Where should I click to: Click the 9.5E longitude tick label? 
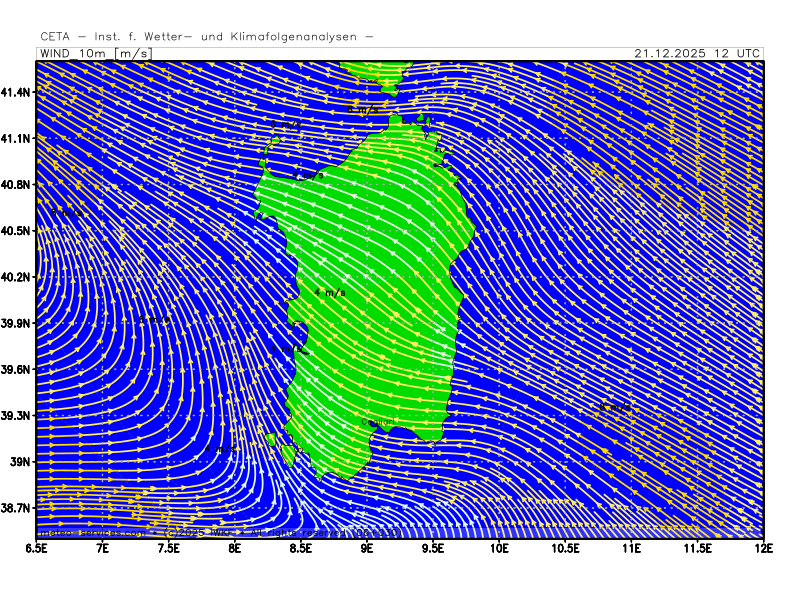433,548
